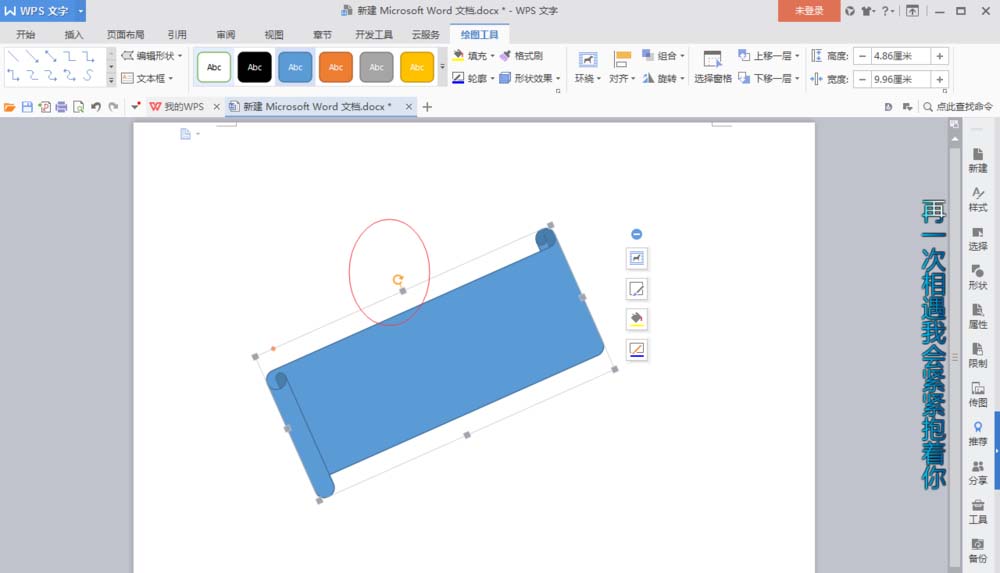The image size is (1000, 573).
Task: Click the shape style pen icon beside the shape
Action: 636,289
